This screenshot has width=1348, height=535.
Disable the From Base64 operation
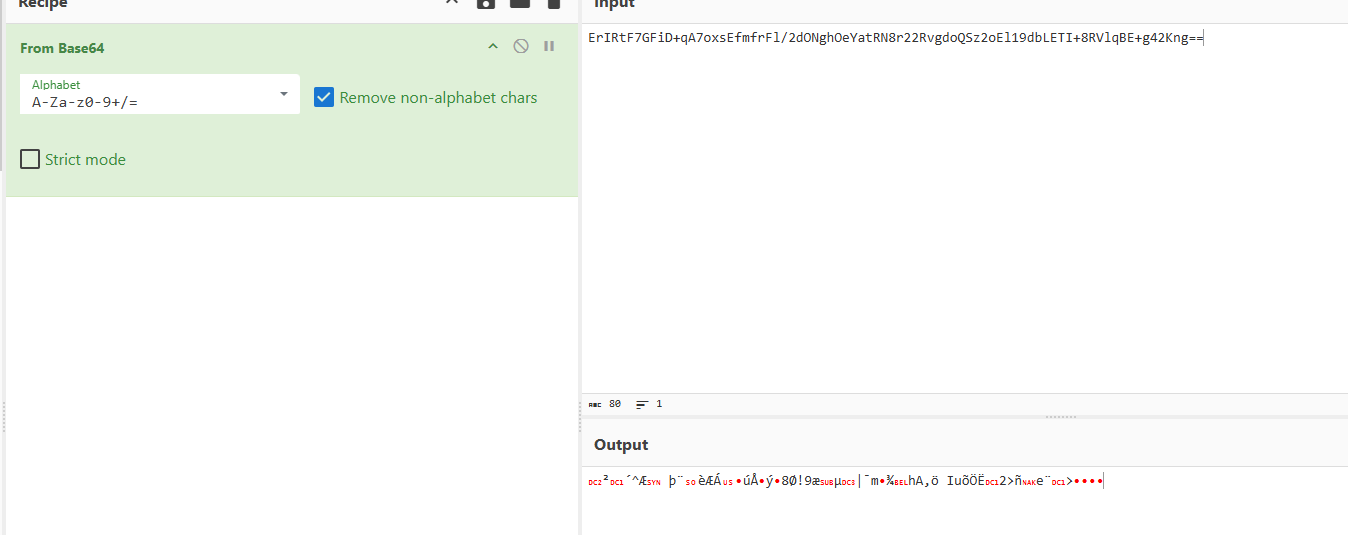(x=520, y=47)
